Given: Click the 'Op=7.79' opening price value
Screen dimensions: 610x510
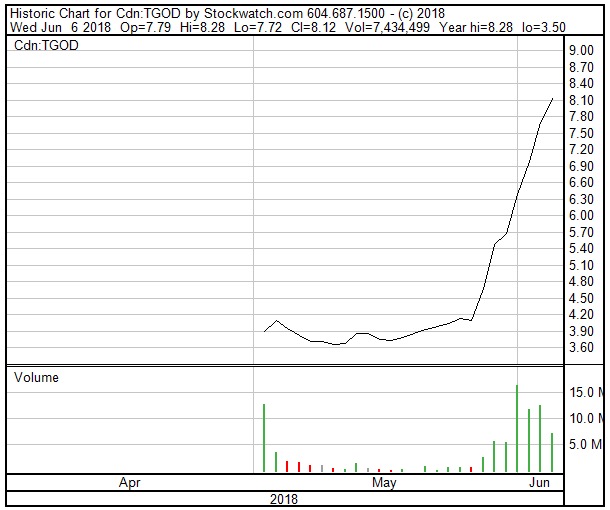Looking at the screenshot, I should [x=145, y=27].
